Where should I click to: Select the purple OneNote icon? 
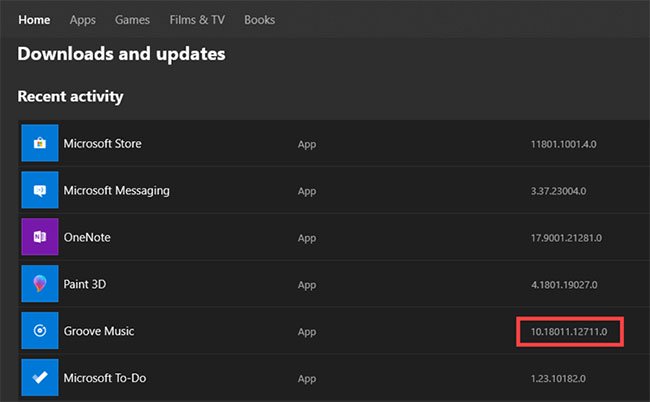[x=40, y=237]
